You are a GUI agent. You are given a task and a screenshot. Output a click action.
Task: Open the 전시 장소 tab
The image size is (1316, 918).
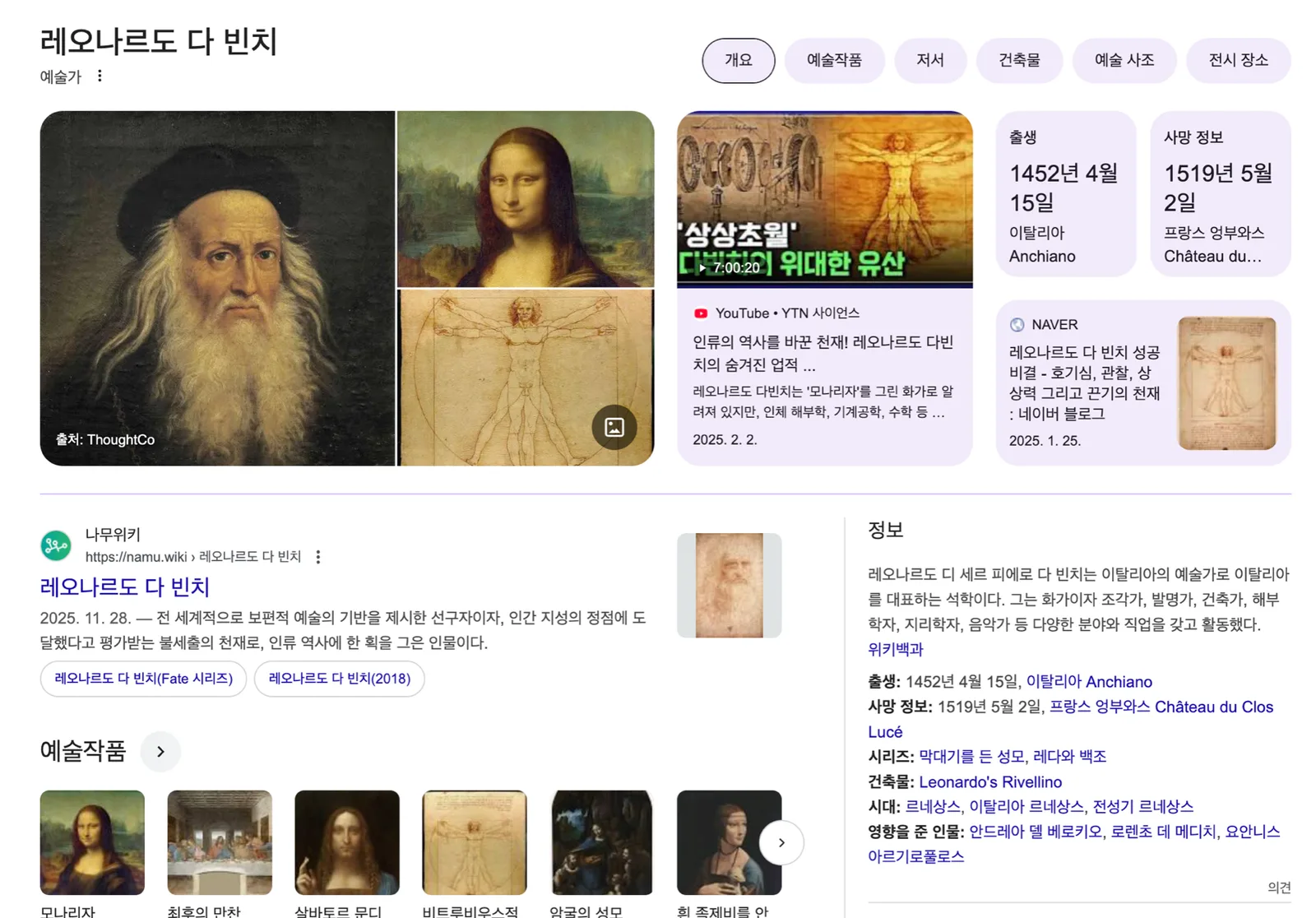click(1238, 60)
